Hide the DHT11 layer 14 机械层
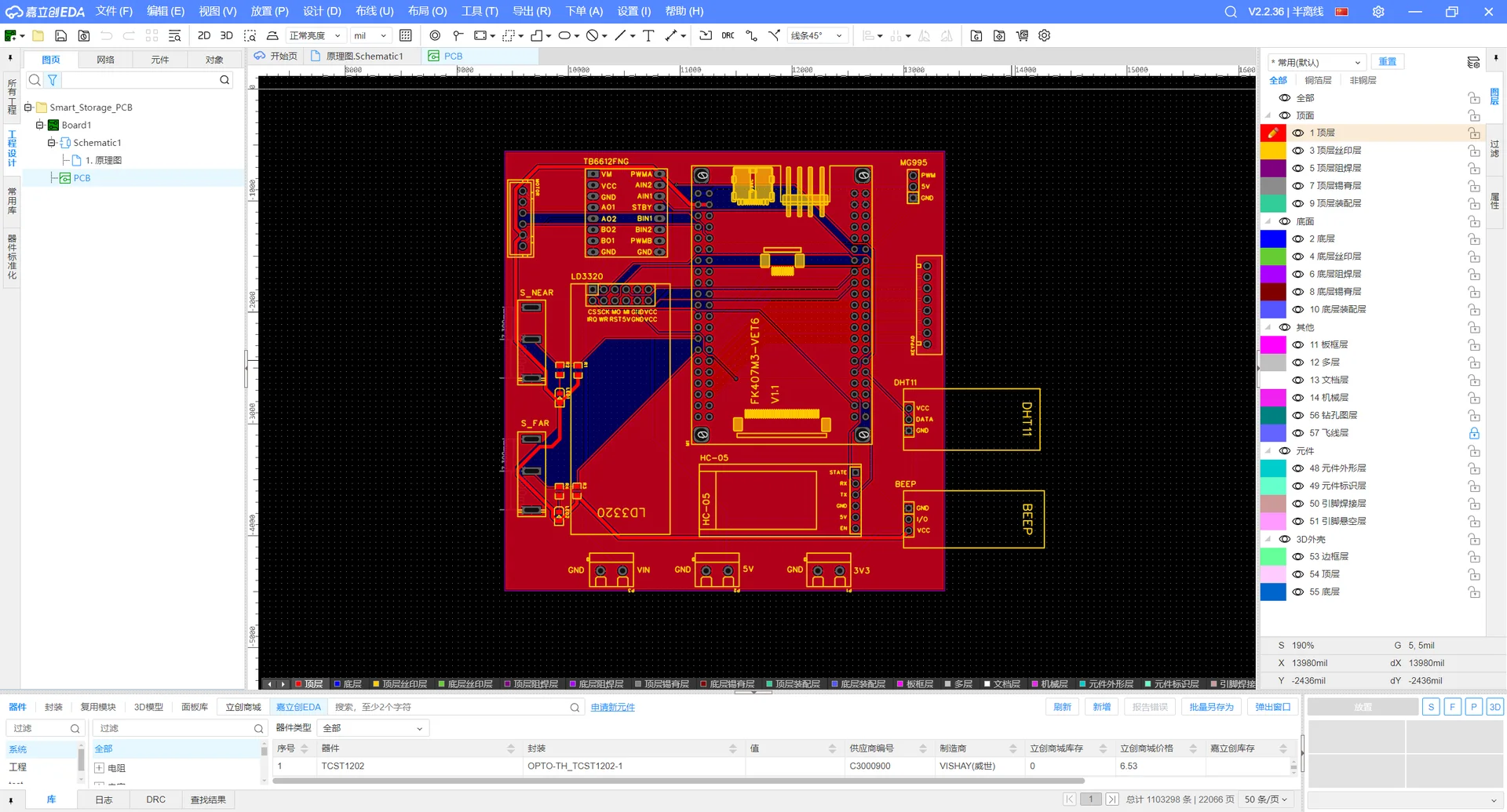 tap(1297, 398)
